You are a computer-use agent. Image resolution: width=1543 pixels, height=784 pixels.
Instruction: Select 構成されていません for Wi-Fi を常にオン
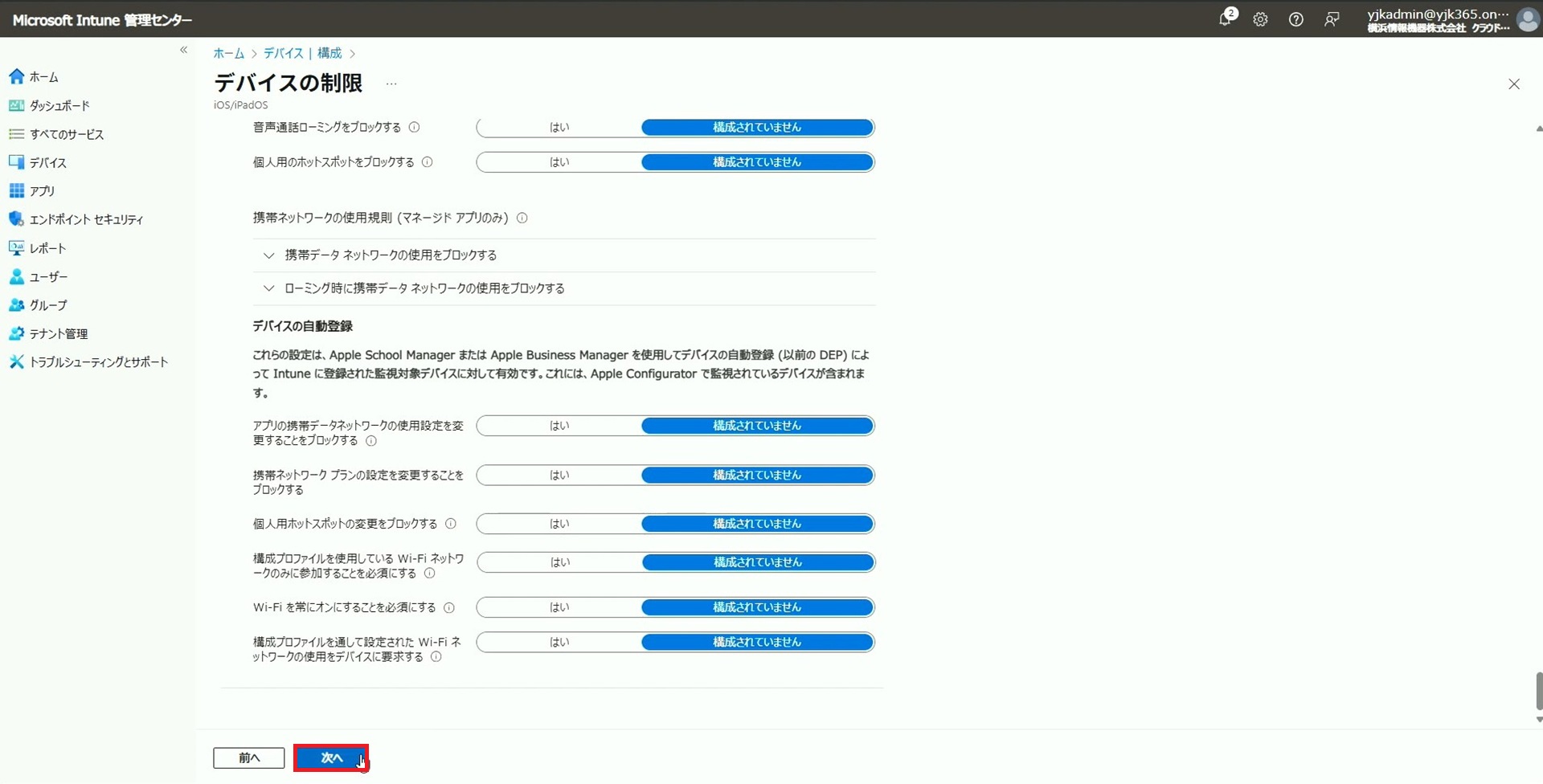(x=757, y=607)
